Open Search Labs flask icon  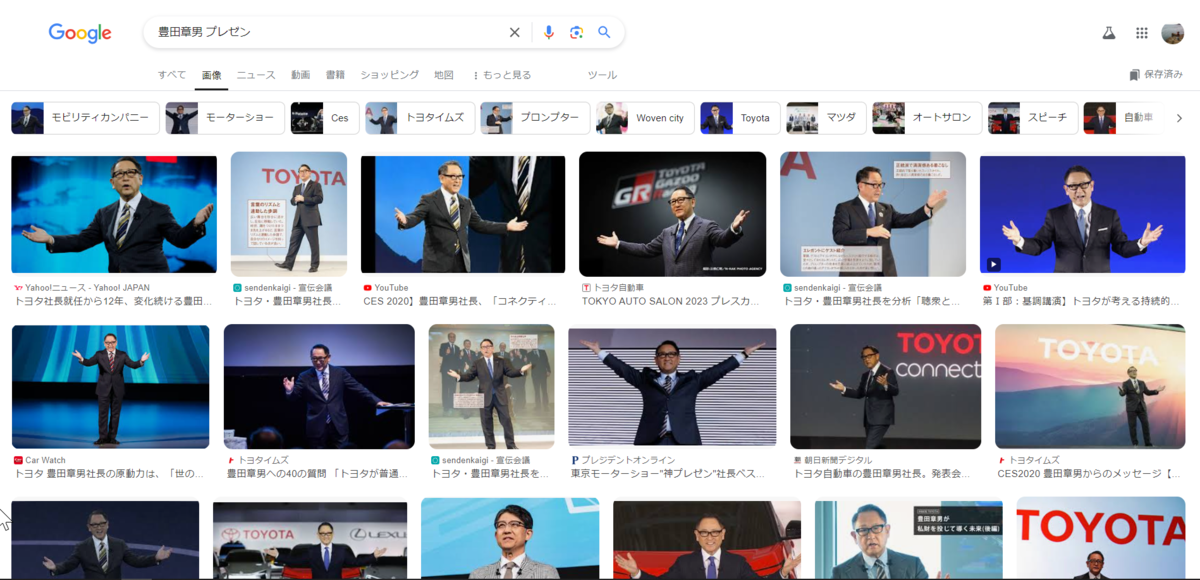coord(1108,33)
